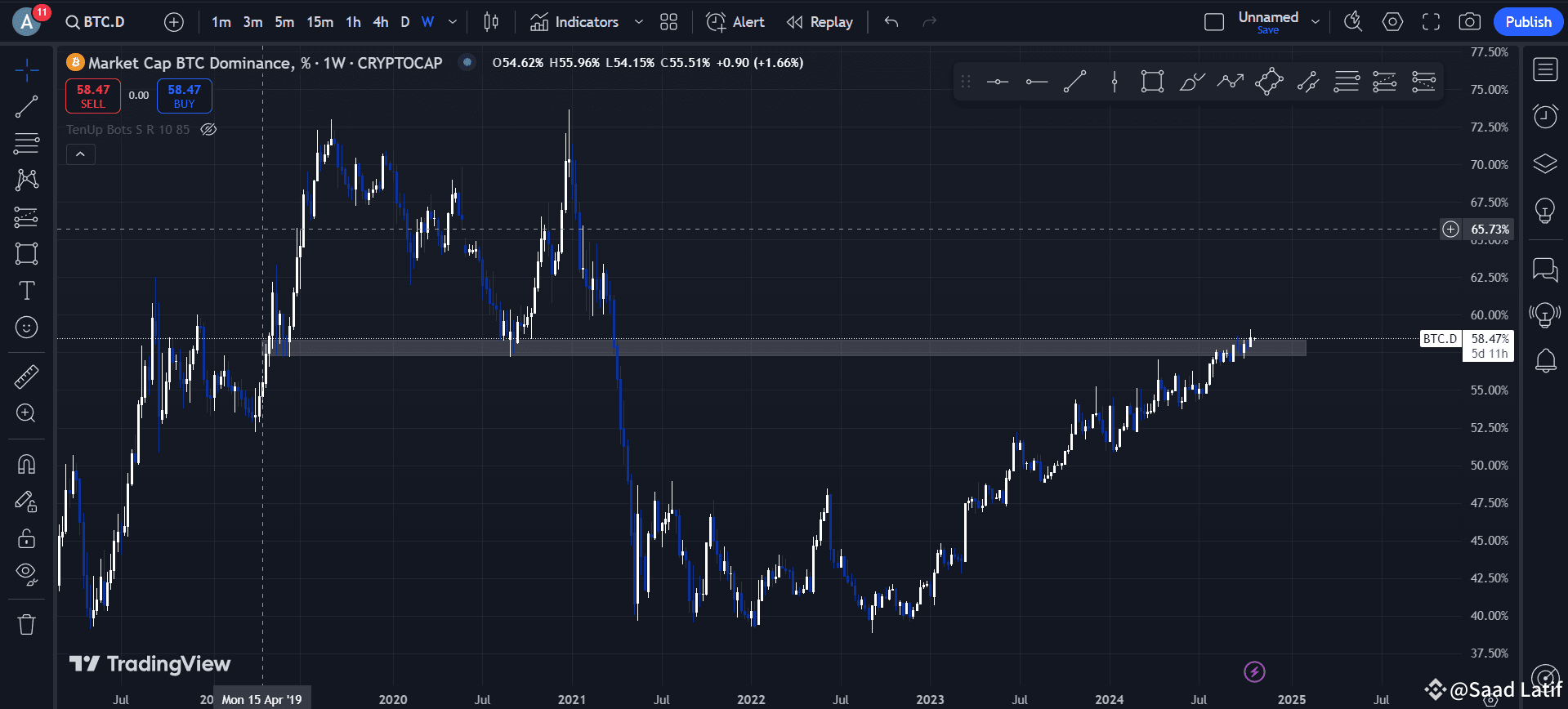1568x709 pixels.
Task: Pick parallel channel in floating favorites toolbar
Action: pos(1308,82)
